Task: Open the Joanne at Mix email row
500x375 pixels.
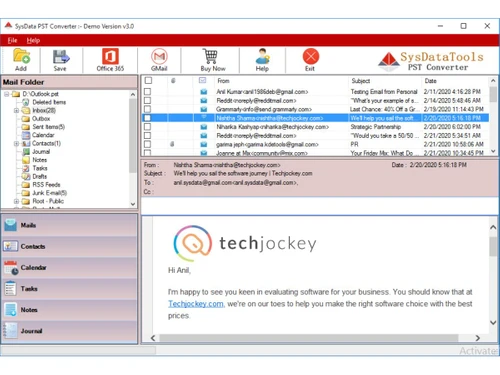Action: point(315,153)
